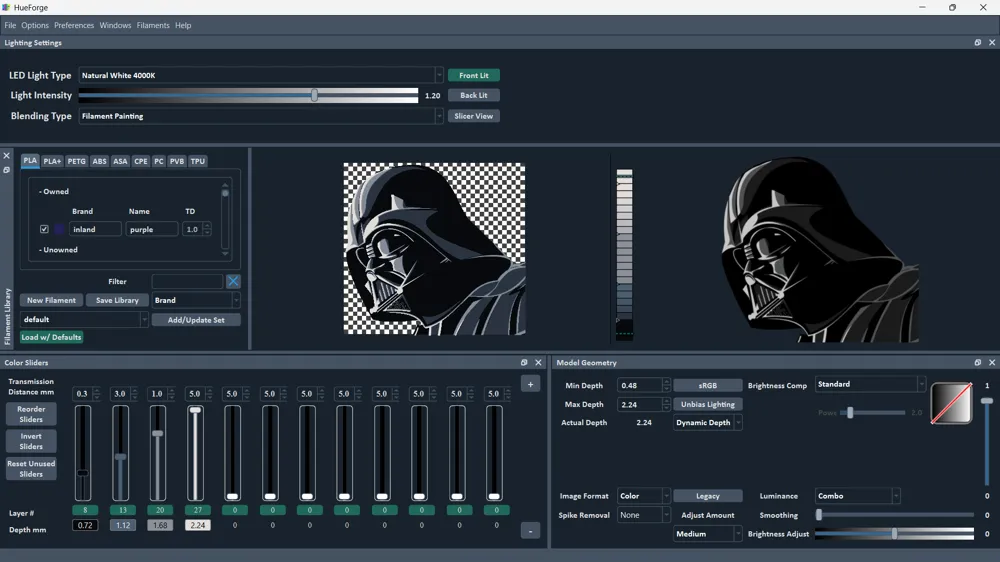Open the Filaments menu

[153, 26]
